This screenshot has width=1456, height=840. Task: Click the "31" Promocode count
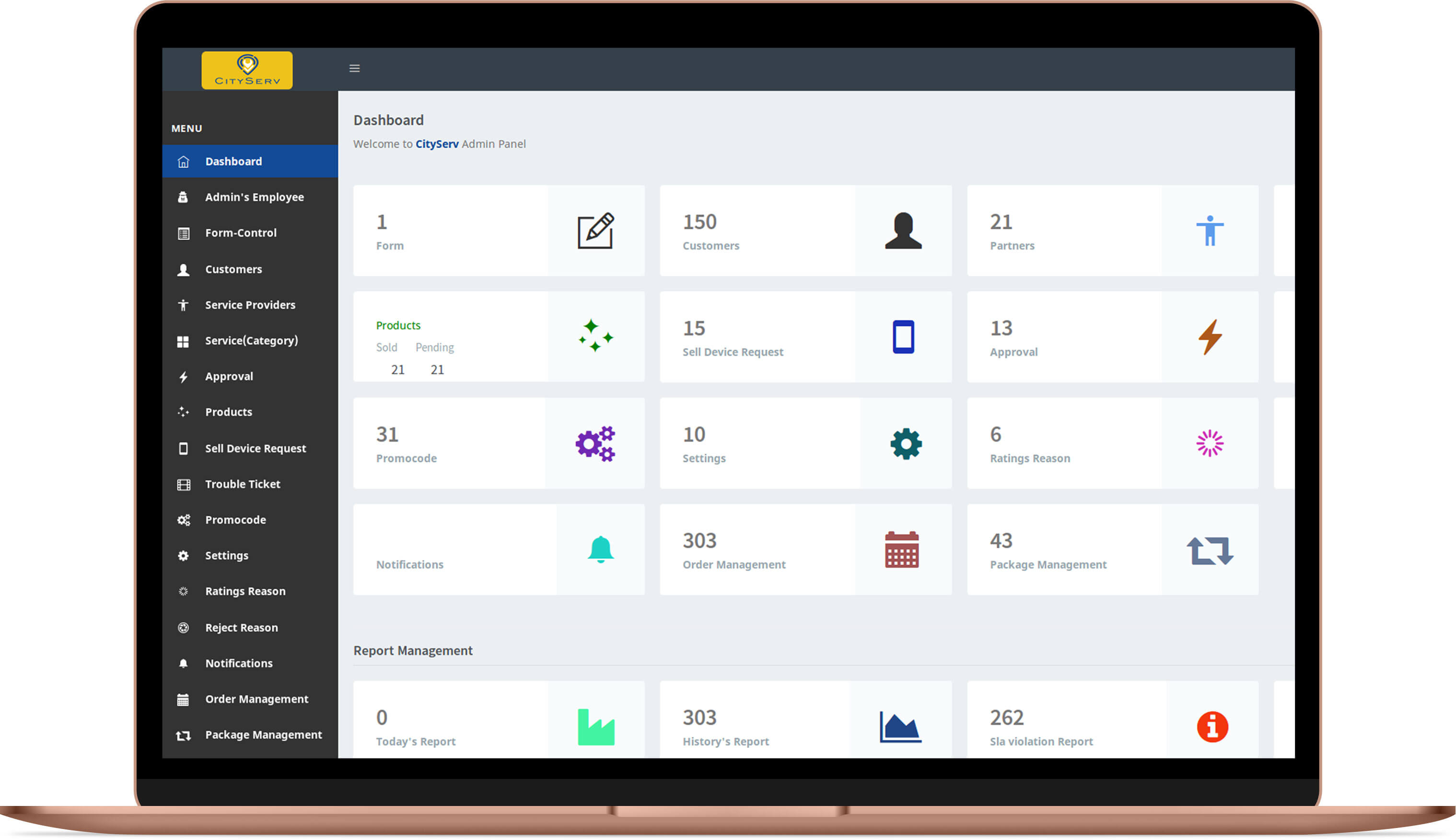[387, 435]
